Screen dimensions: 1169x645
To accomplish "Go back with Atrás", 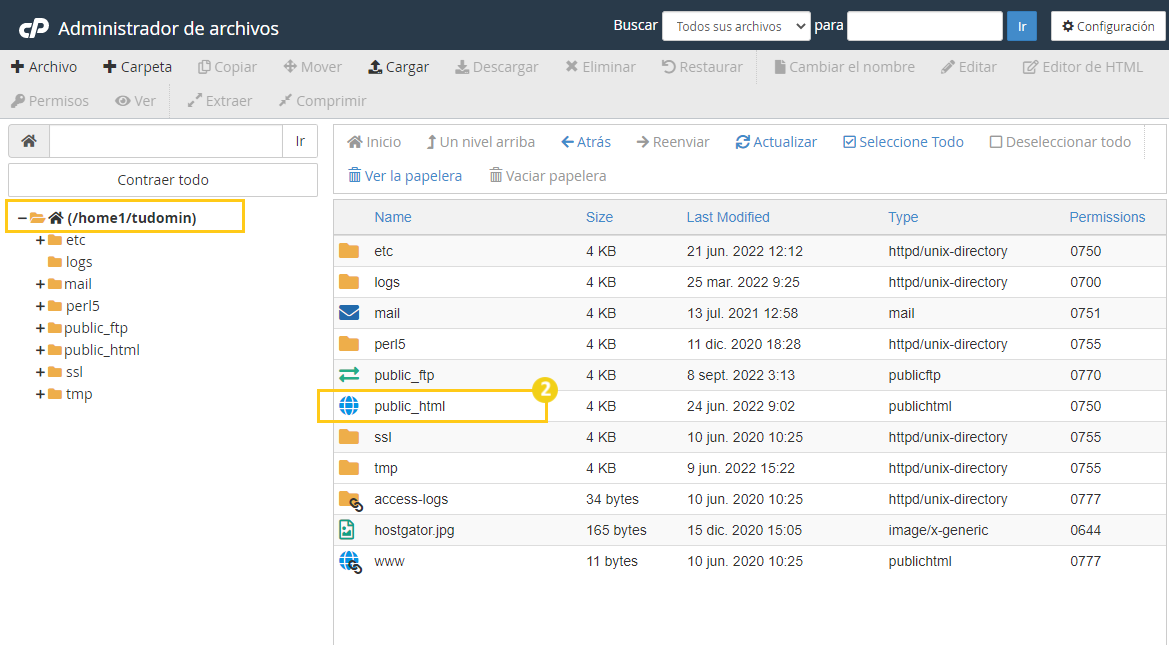I will (x=586, y=142).
